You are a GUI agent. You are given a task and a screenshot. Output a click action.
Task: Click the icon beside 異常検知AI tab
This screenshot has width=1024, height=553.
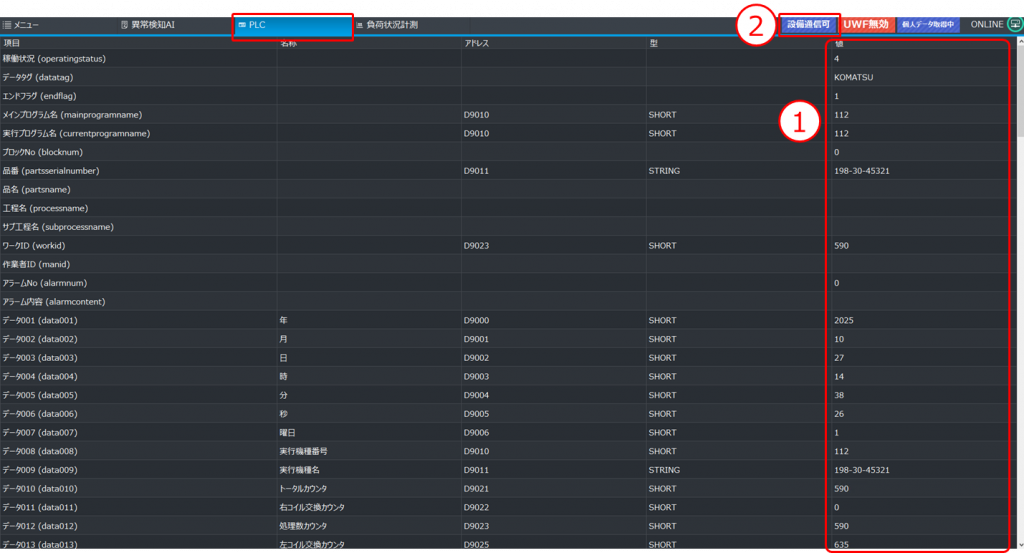pos(124,24)
